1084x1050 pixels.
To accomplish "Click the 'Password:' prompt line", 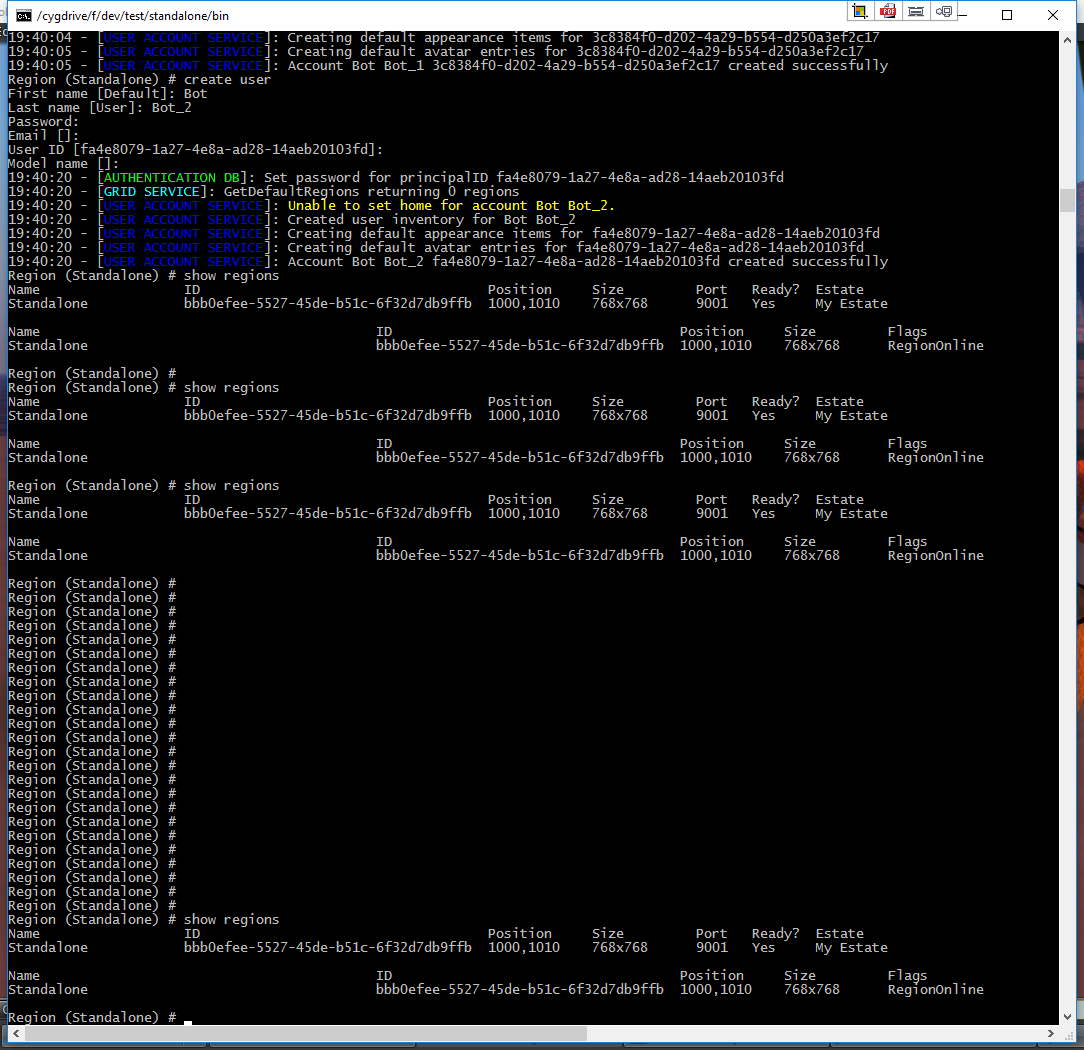I will click(x=43, y=122).
